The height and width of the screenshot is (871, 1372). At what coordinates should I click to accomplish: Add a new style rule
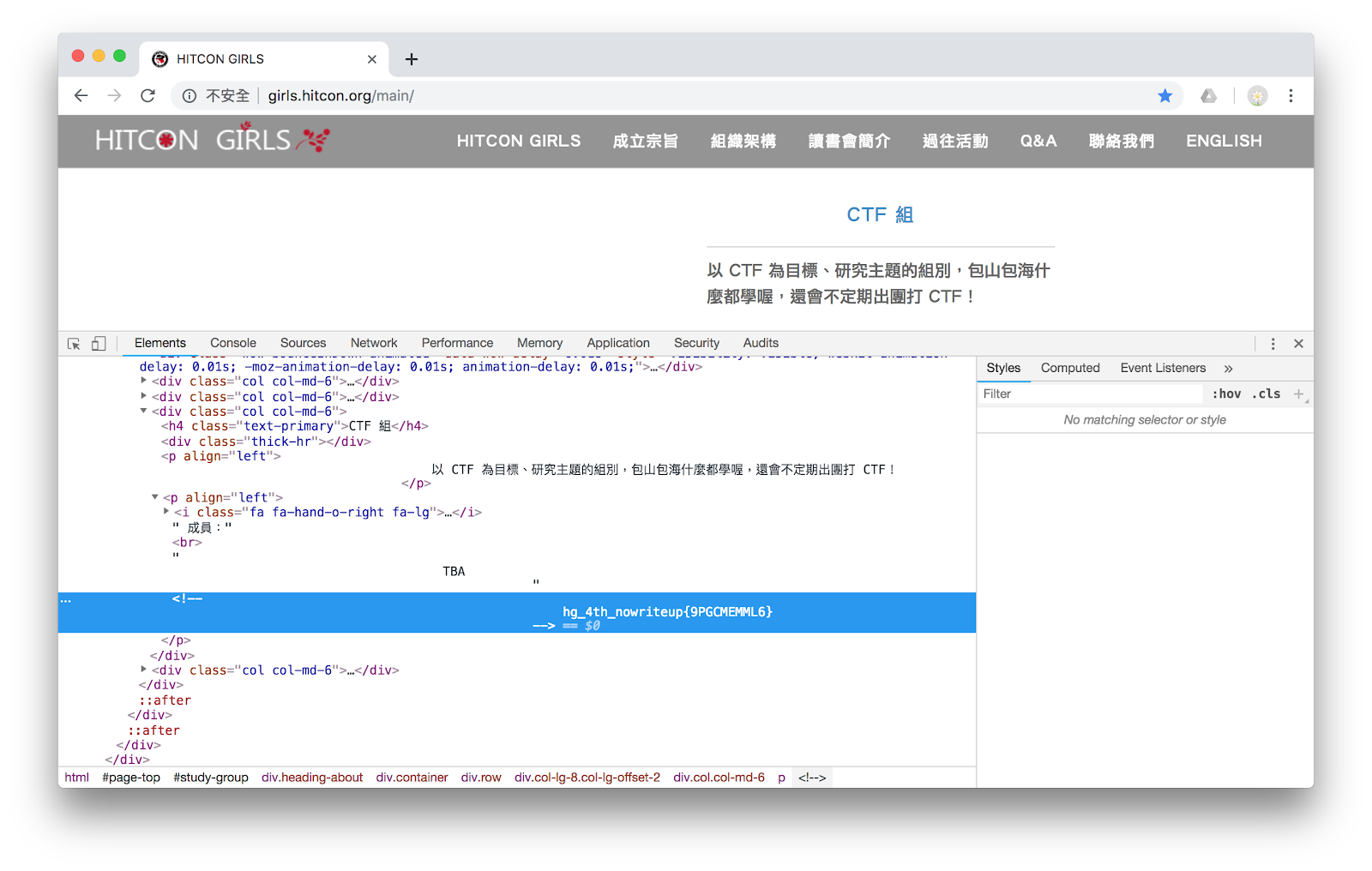(1298, 394)
